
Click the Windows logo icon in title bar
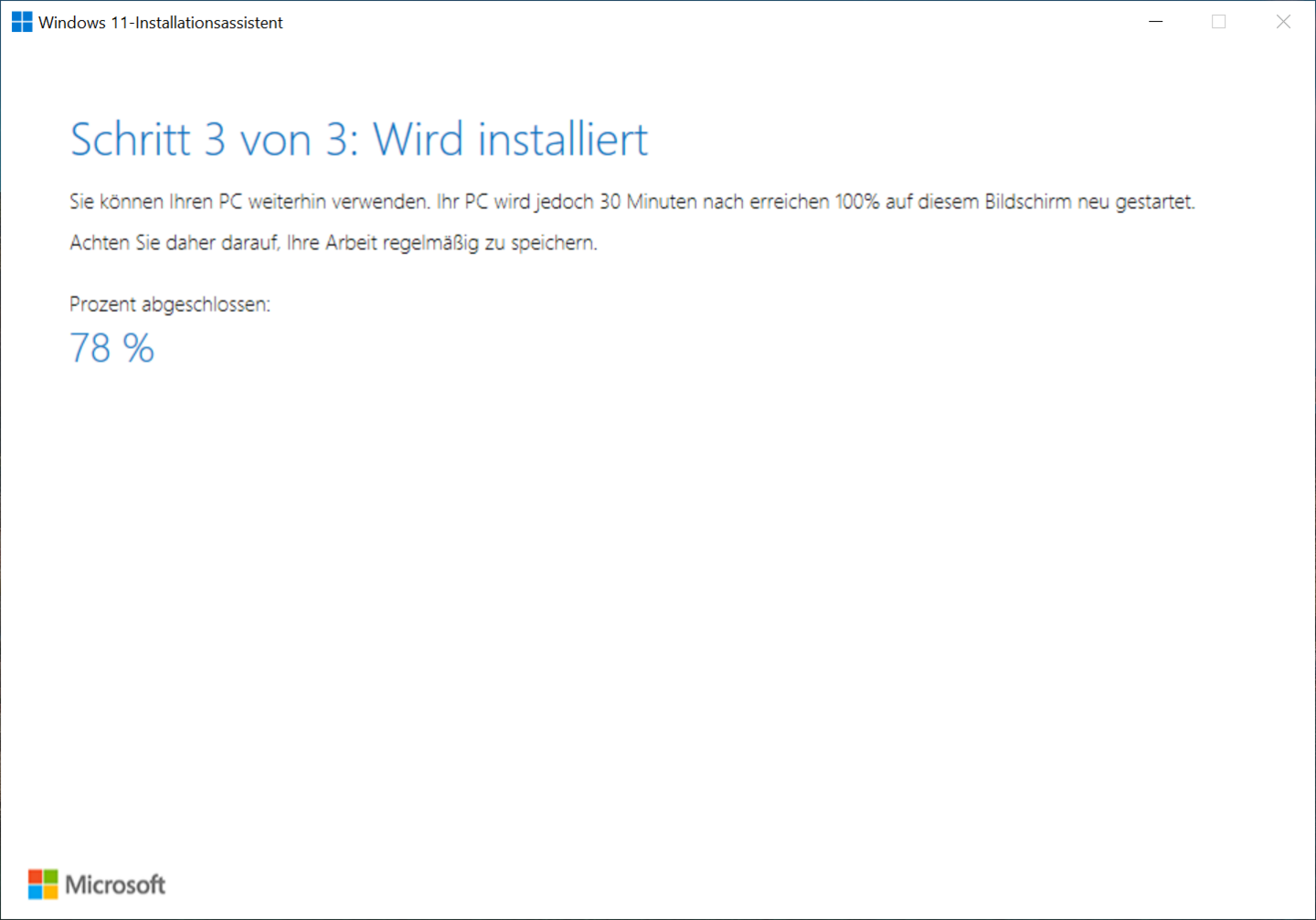[22, 22]
